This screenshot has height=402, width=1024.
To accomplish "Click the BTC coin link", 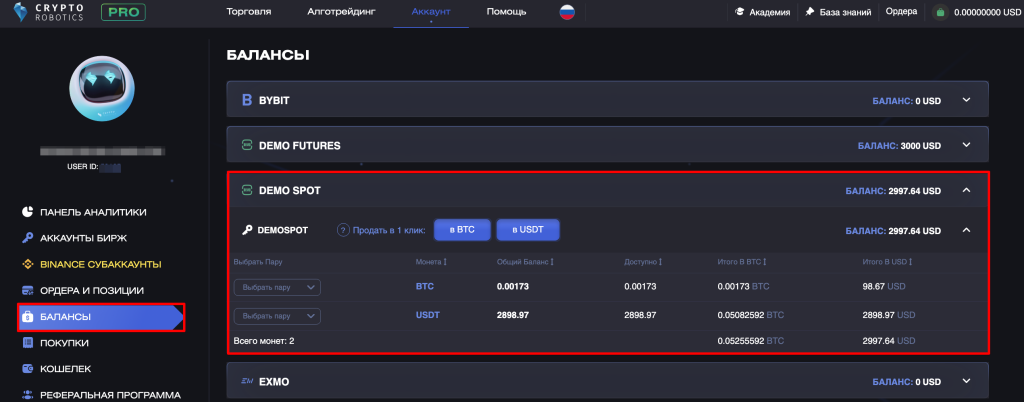I will [424, 286].
